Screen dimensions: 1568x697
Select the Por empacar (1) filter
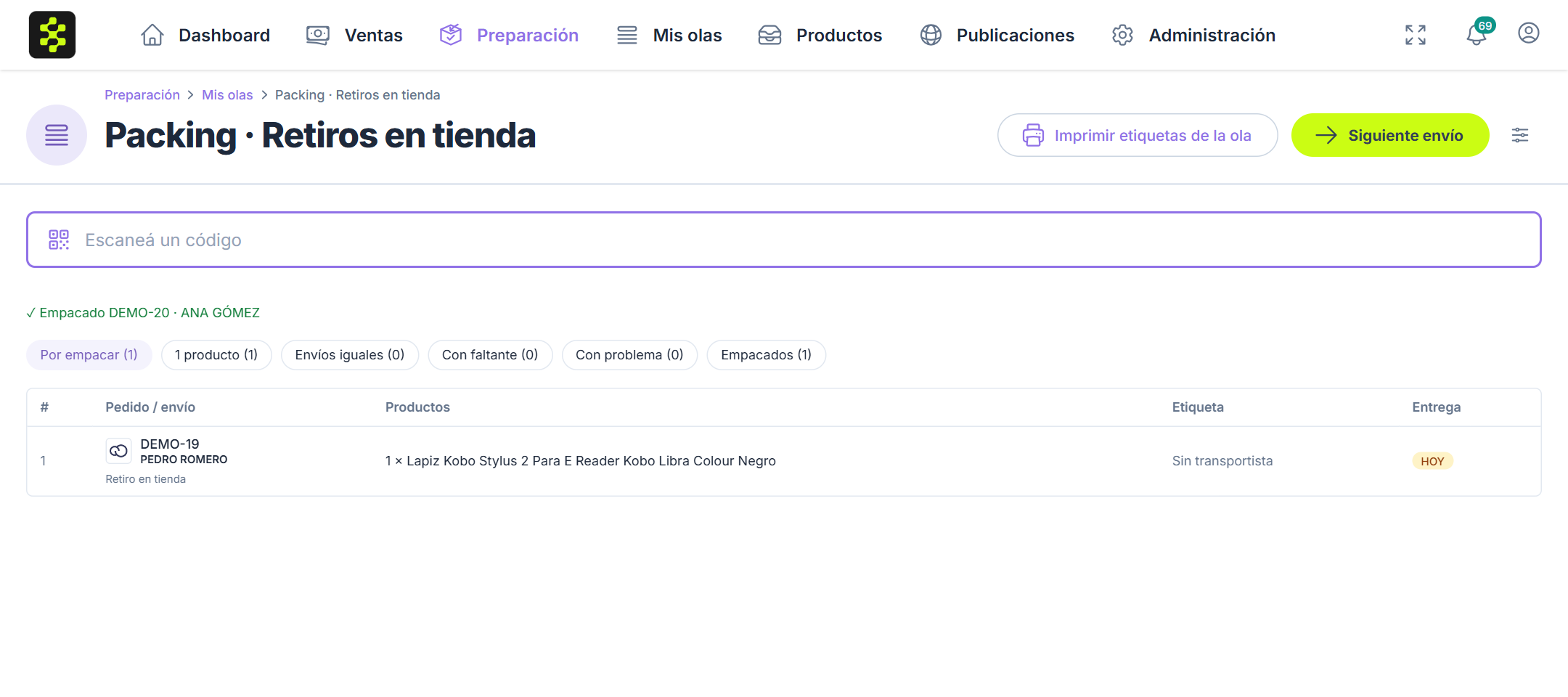tap(89, 355)
